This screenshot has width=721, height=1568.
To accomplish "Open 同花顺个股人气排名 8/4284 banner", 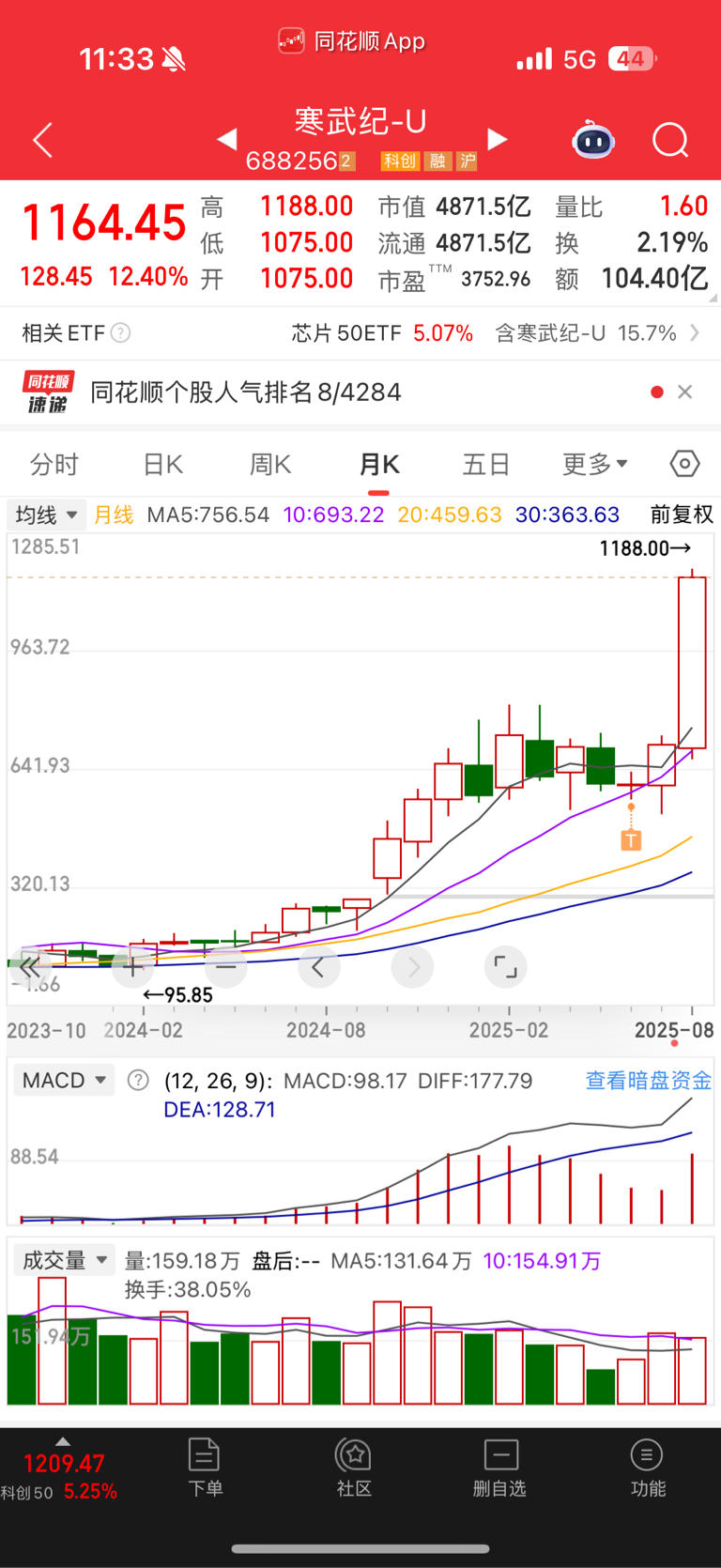I will pos(246,392).
